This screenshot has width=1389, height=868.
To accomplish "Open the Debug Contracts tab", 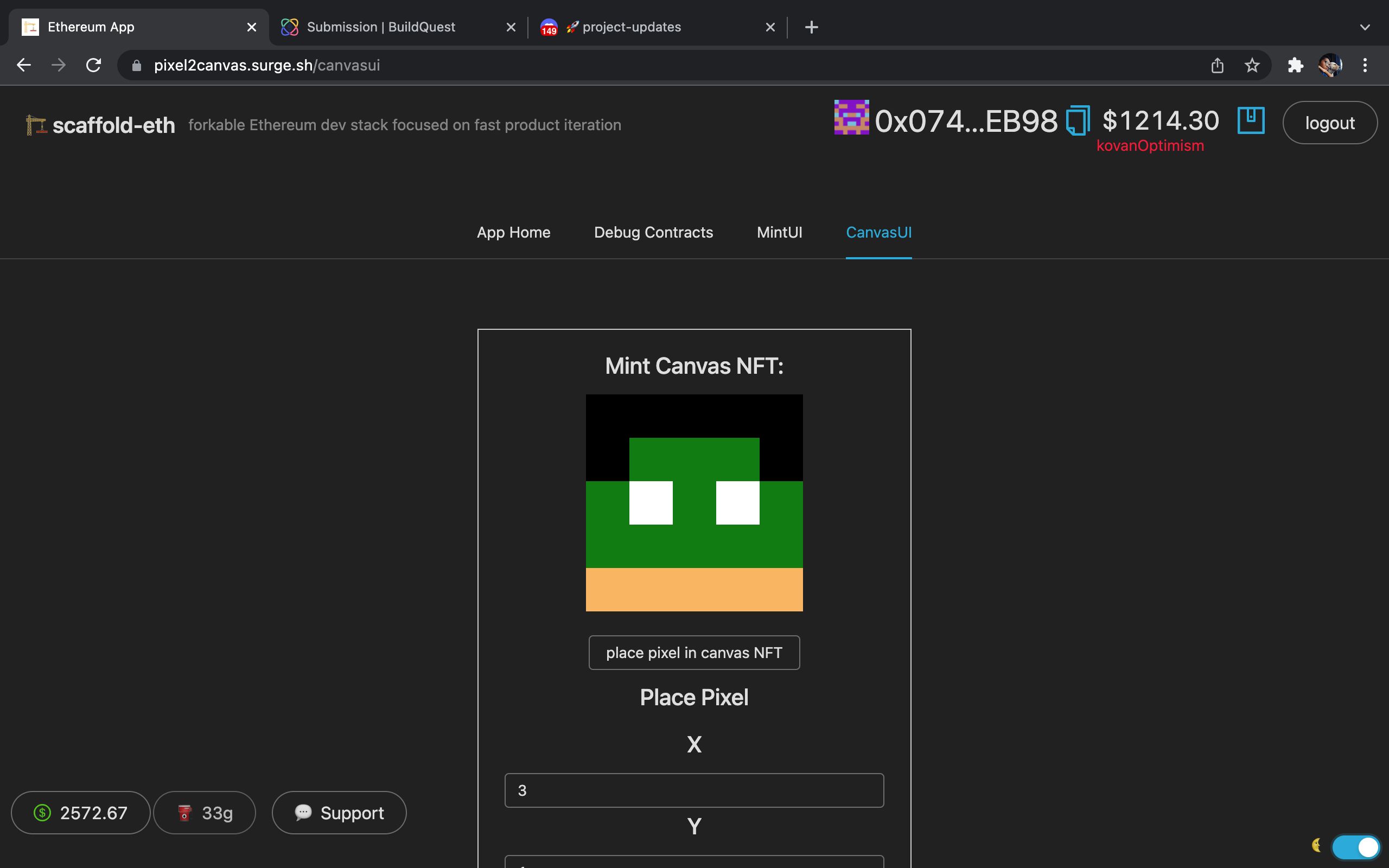I will click(653, 232).
